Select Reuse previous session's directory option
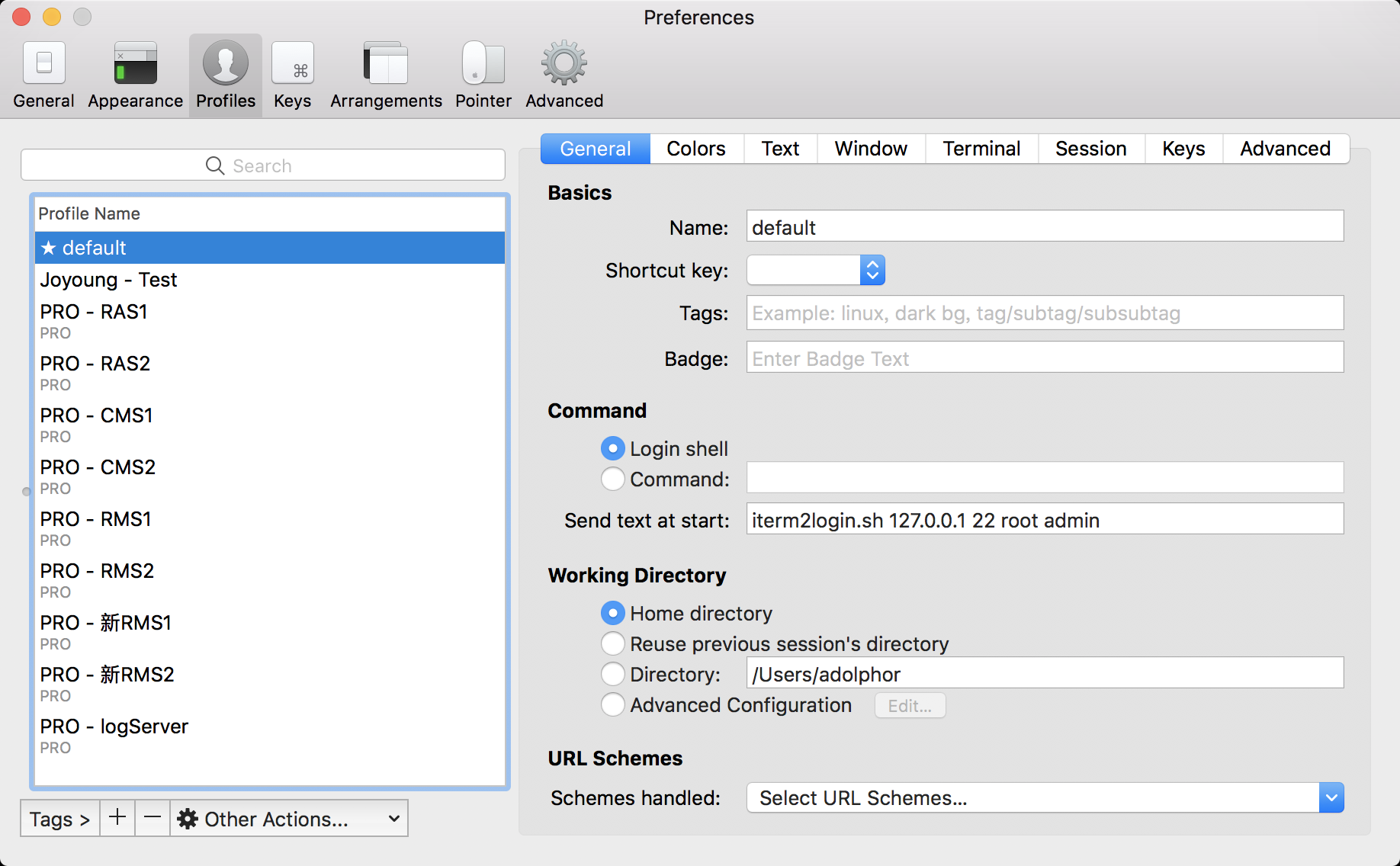 coord(612,643)
